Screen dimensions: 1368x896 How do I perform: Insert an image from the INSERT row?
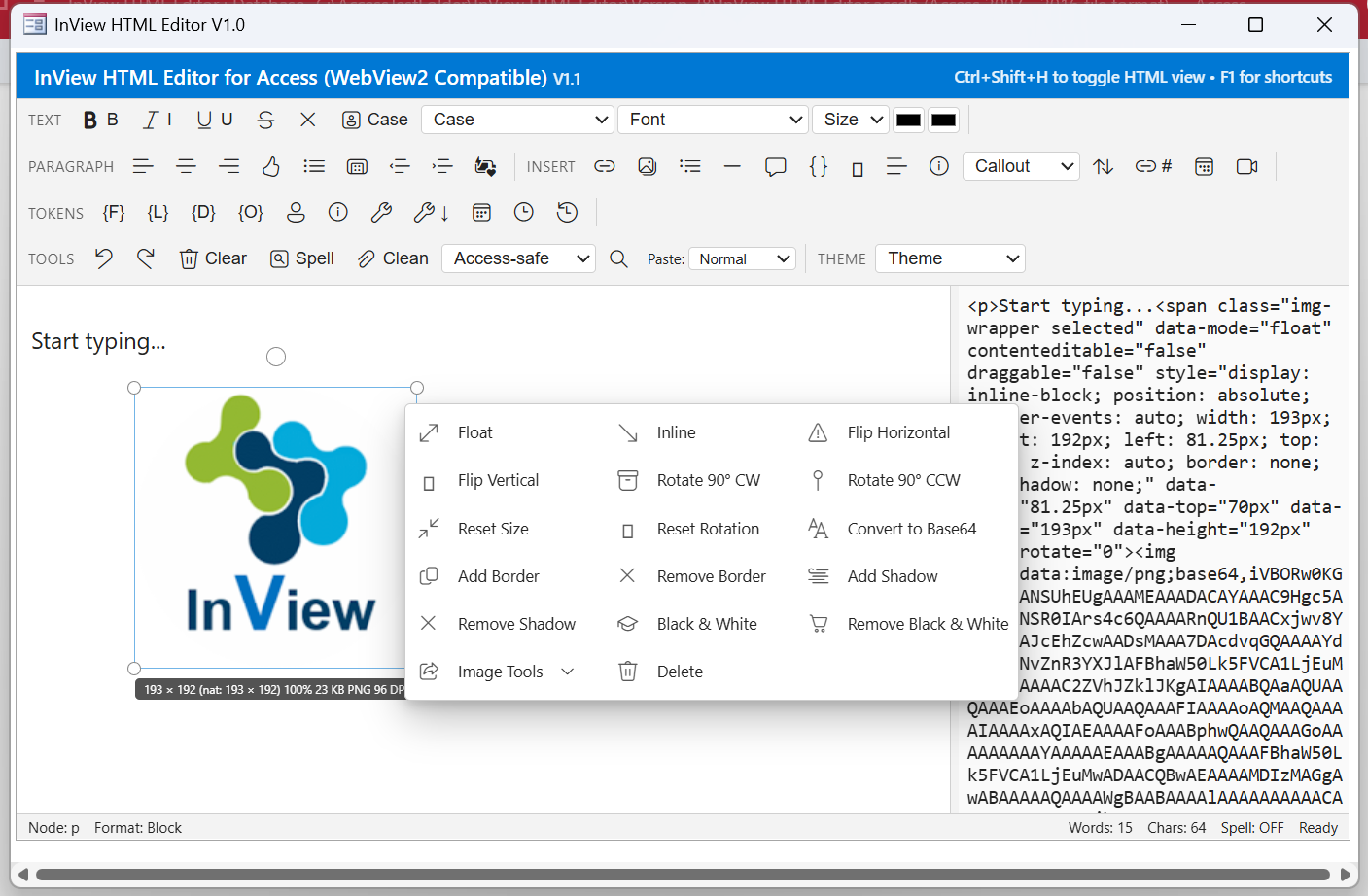click(648, 166)
